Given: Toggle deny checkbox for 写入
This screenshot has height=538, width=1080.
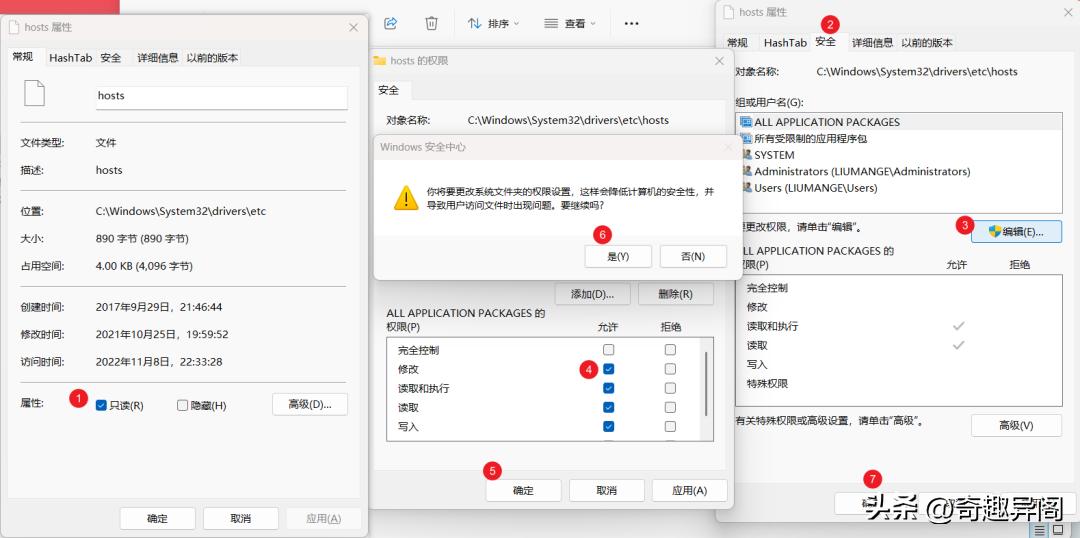Looking at the screenshot, I should [x=670, y=427].
